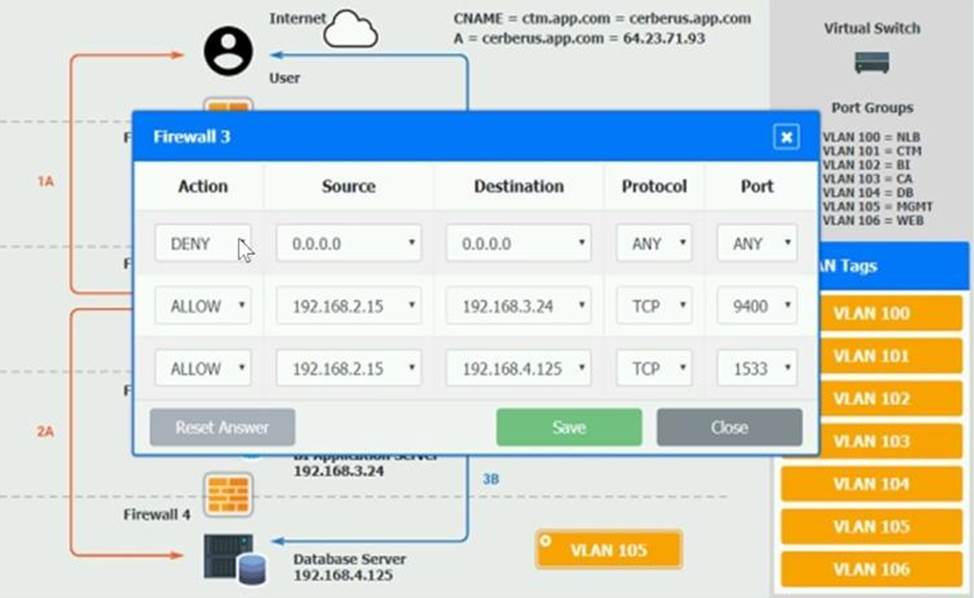The height and width of the screenshot is (598, 974).
Task: Click the Internet cloud icon
Action: tap(352, 30)
